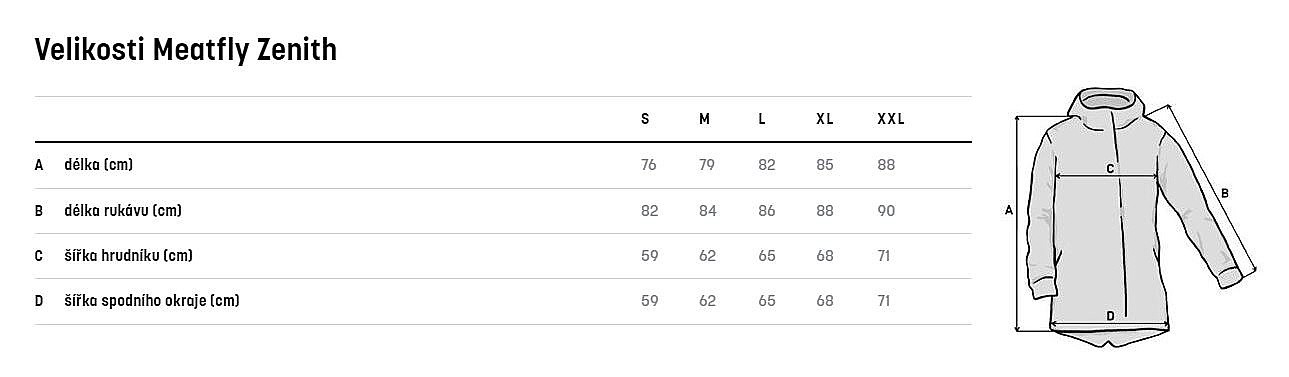The image size is (1289, 377).
Task: Click value 65 for L chest width
Action: 767,256
